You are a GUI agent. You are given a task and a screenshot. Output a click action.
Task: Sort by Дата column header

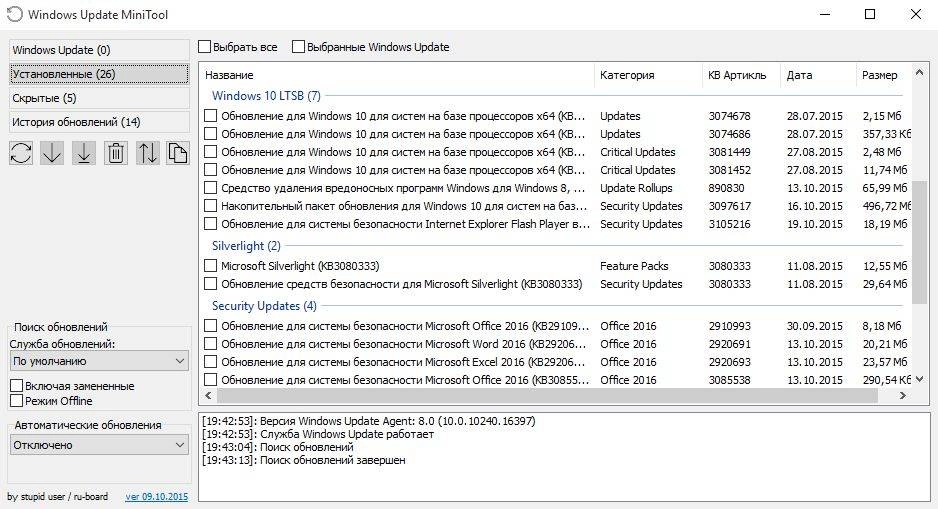[818, 75]
